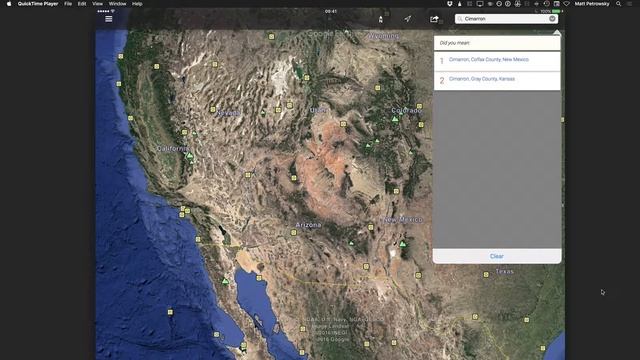Image resolution: width=640 pixels, height=360 pixels.
Task: Click the Arizona state label on map
Action: click(x=308, y=225)
